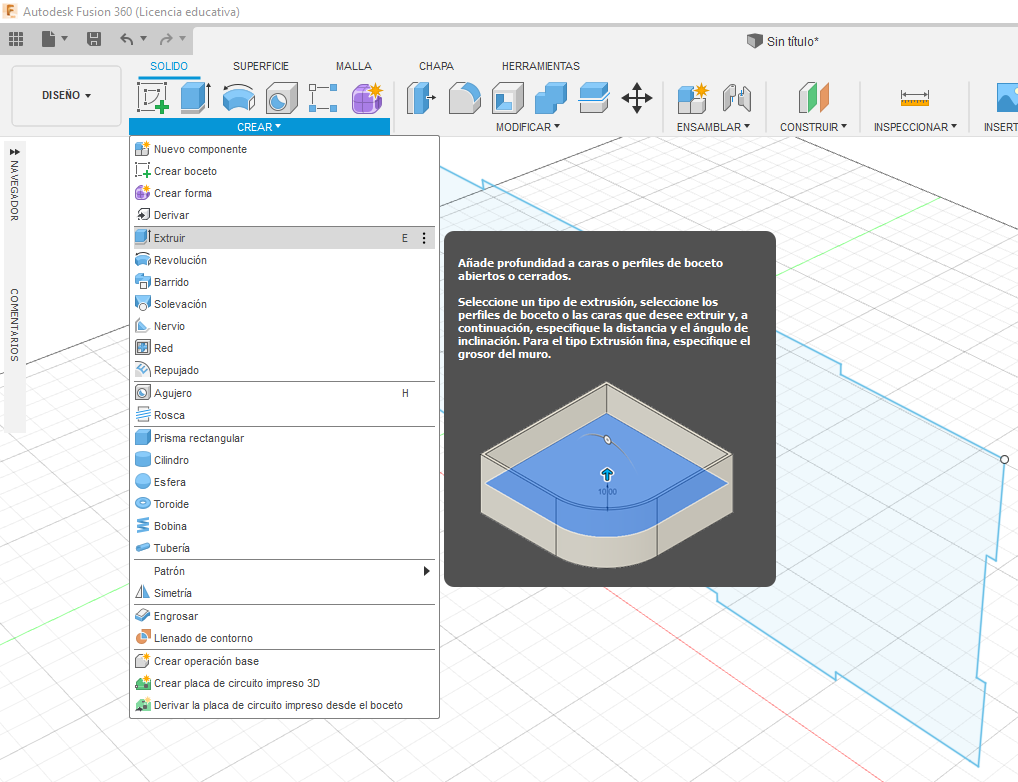Click the Insert image icon

point(1007,97)
